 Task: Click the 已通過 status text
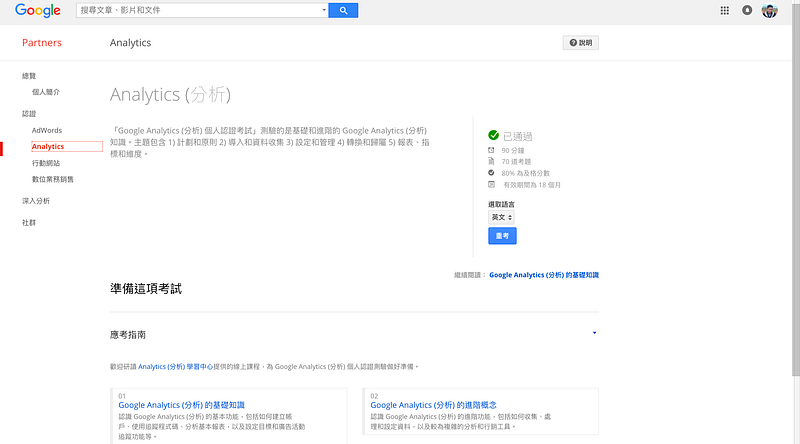517,136
